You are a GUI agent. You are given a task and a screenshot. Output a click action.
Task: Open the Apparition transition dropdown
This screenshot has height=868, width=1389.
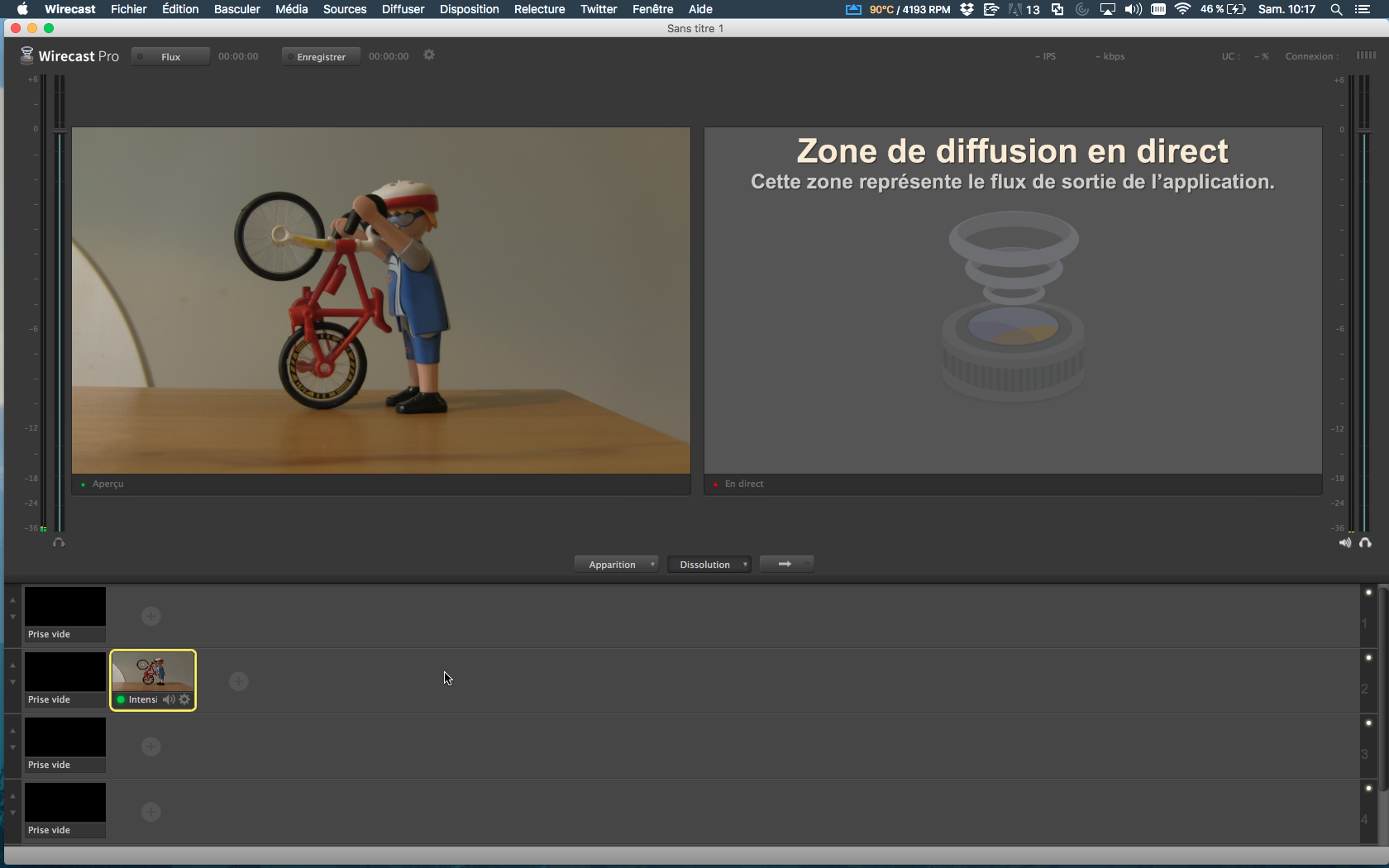point(617,565)
